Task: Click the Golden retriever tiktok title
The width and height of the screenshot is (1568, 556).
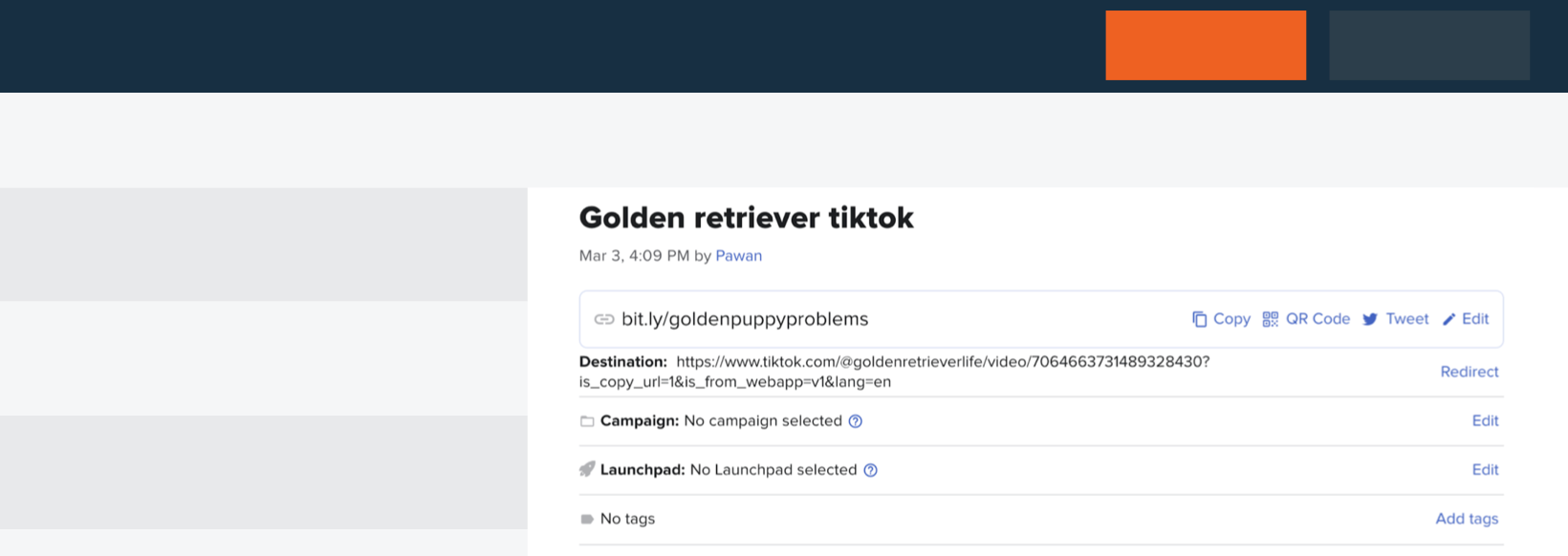Action: [x=746, y=218]
